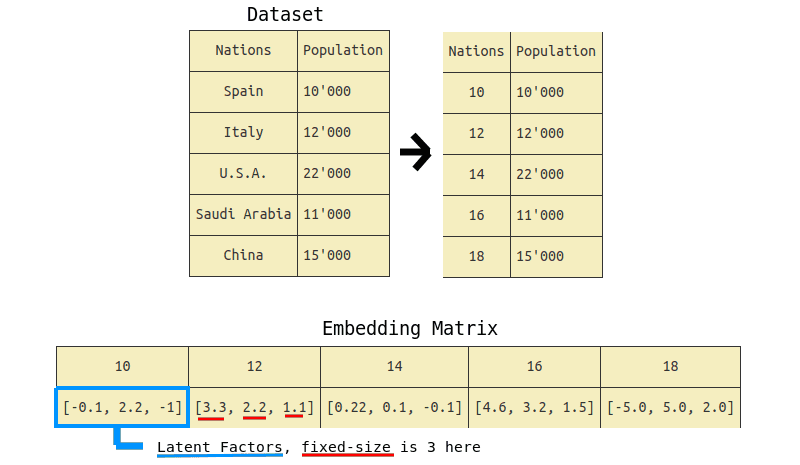Select the vector [-5.0, 5.0, 2.0]
Viewport: 800px width, 465px height.
tap(670, 407)
